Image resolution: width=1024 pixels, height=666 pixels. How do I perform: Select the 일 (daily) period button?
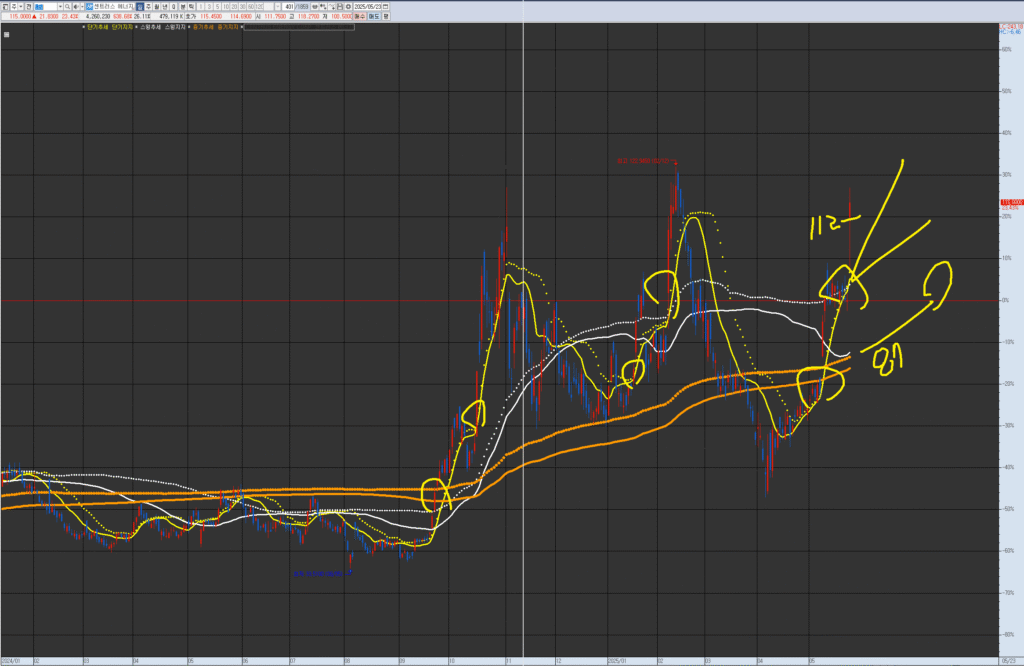tap(140, 7)
